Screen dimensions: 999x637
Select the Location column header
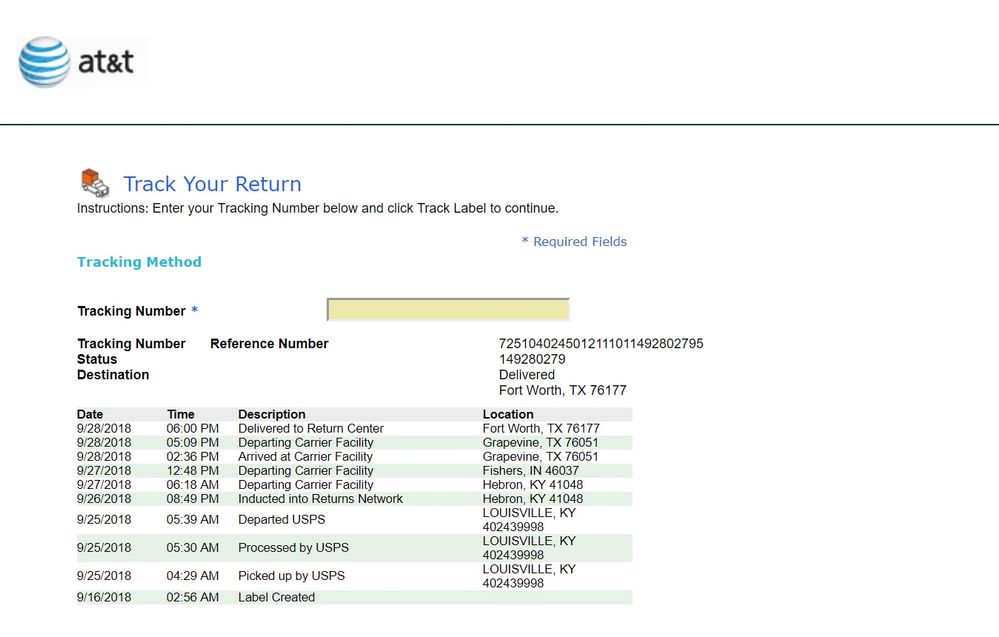(x=508, y=414)
